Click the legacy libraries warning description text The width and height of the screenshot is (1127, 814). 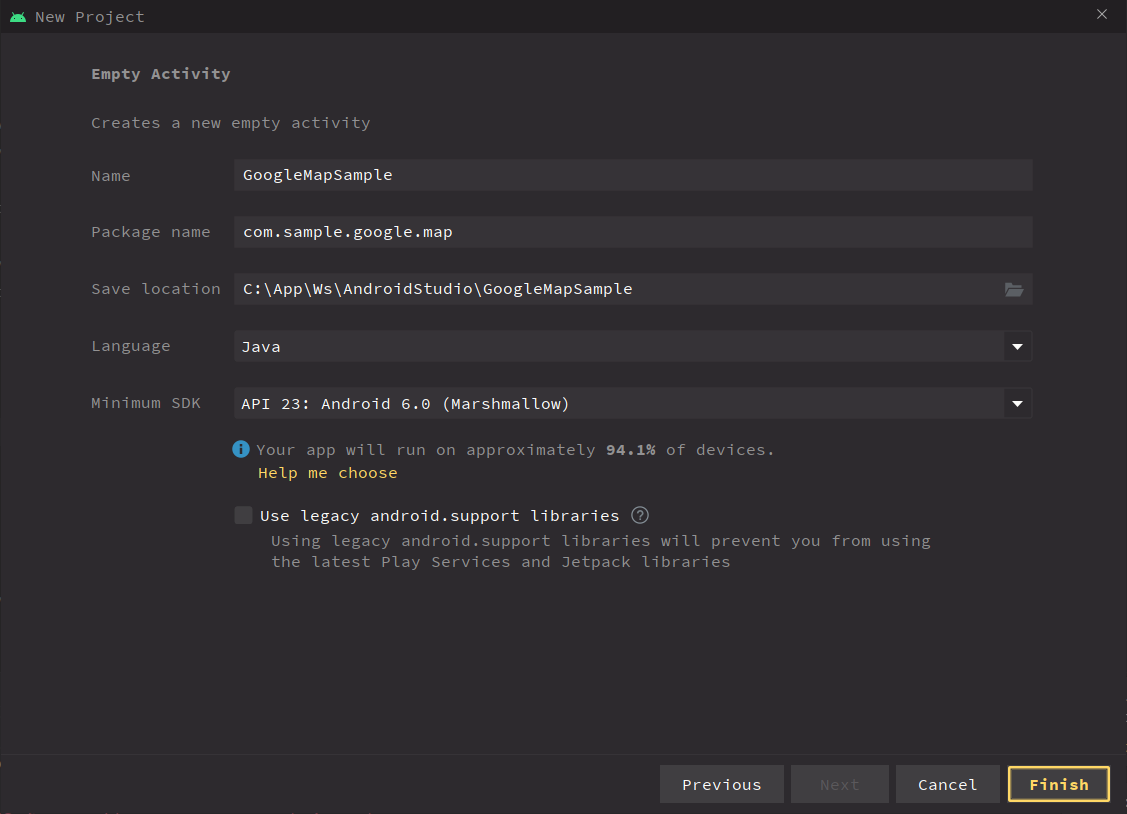[601, 551]
